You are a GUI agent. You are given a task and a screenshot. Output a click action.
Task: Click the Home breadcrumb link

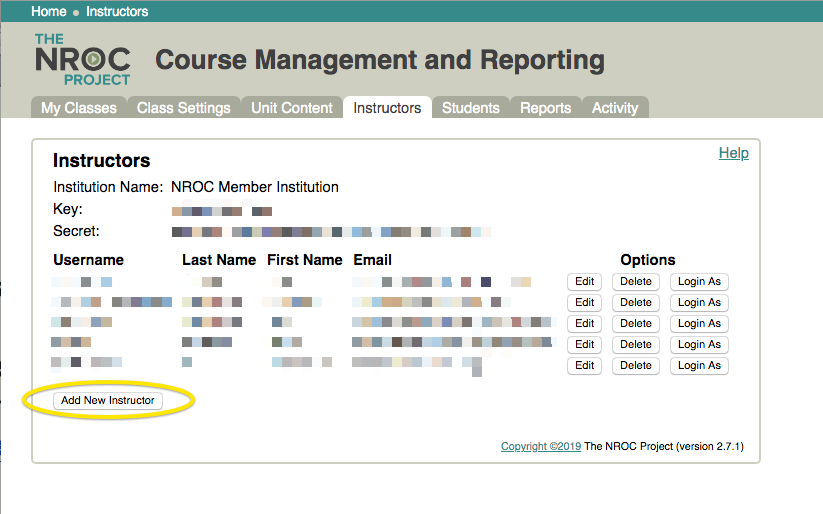coord(49,11)
